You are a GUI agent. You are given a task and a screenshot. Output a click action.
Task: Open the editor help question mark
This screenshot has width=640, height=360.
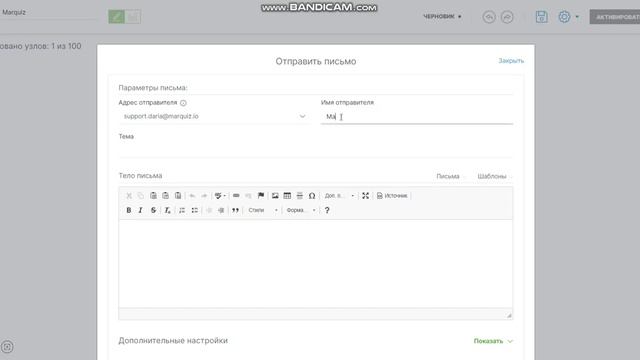click(327, 210)
